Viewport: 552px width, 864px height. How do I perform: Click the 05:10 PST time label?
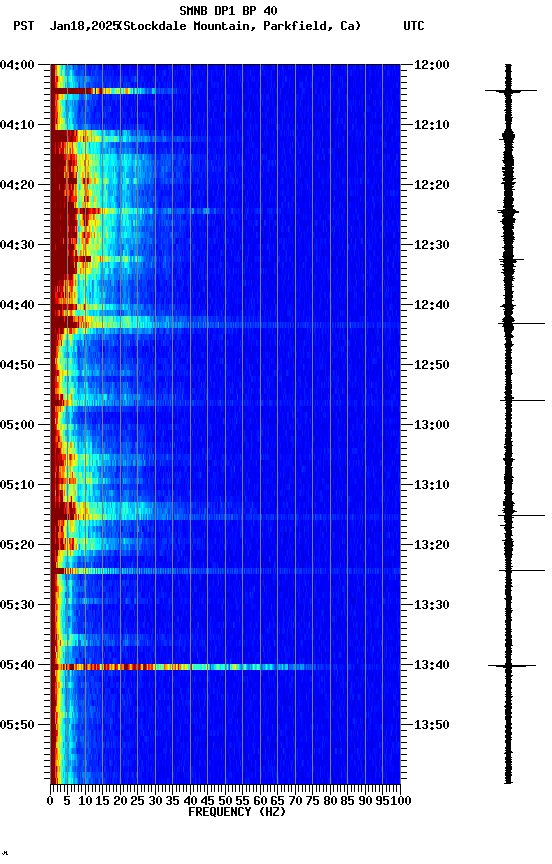tap(17, 485)
